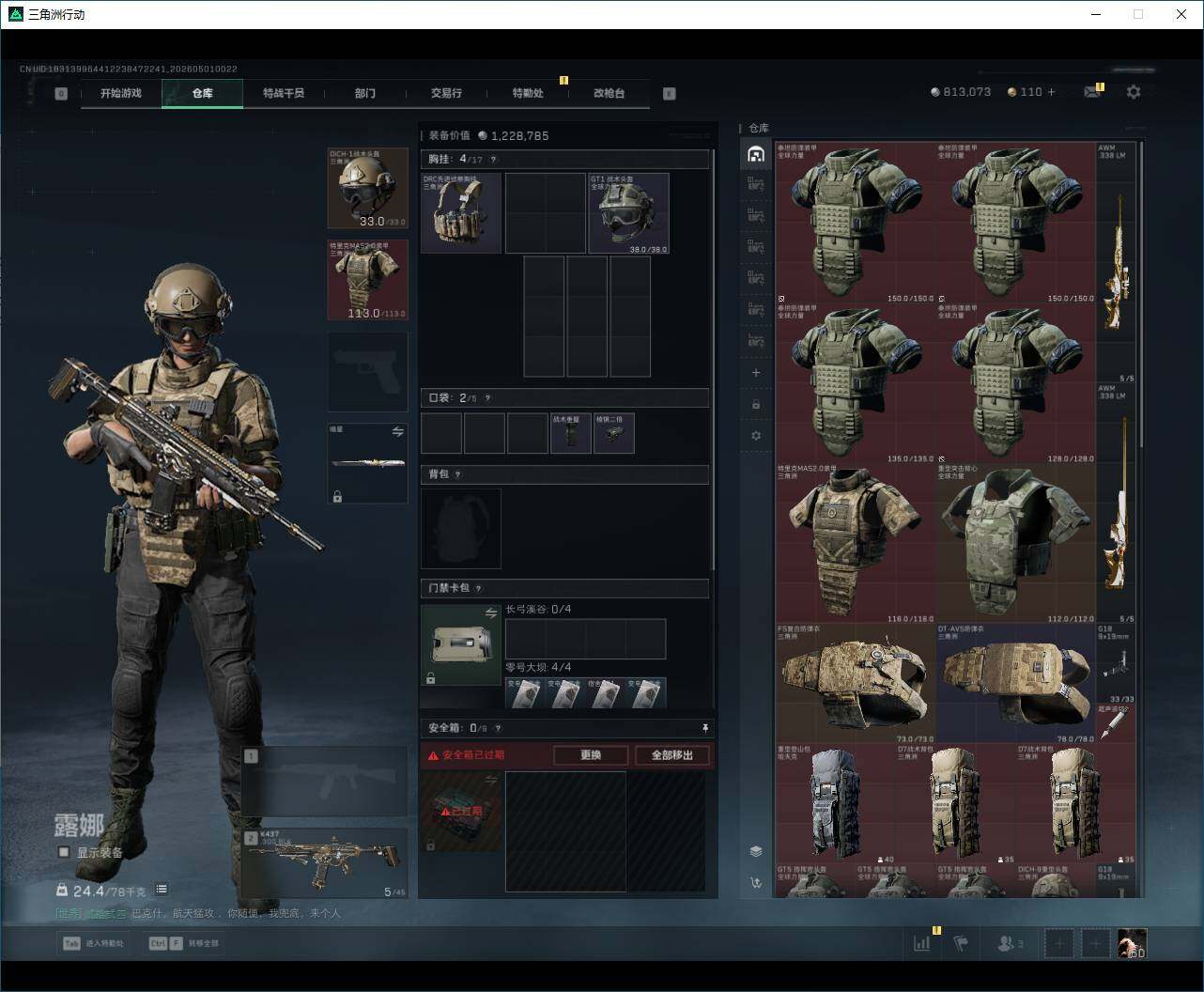The image size is (1204, 992).
Task: Switch to the 仓库 tab
Action: [203, 93]
